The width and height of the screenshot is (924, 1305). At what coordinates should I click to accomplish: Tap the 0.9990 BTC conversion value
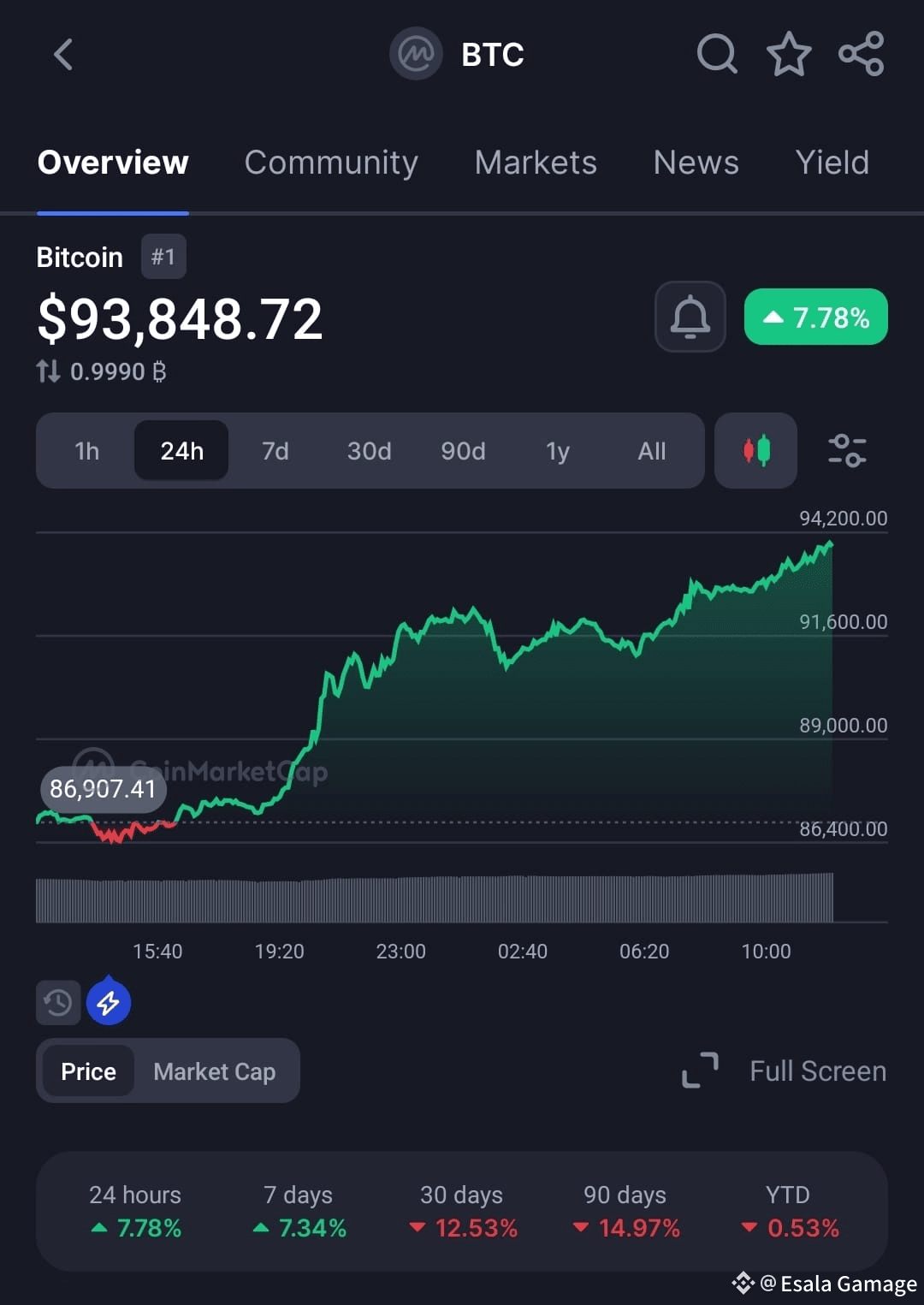point(118,371)
